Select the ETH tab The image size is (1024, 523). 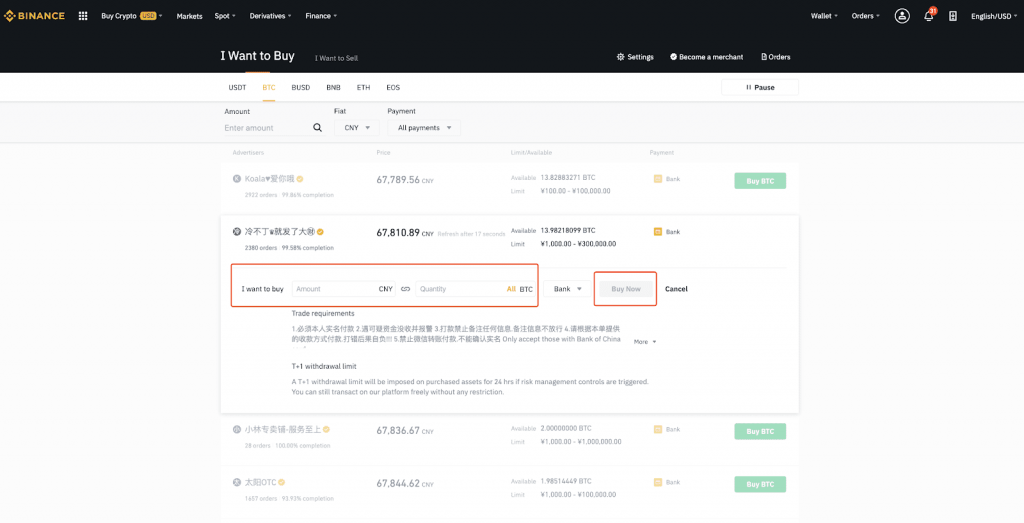[363, 88]
